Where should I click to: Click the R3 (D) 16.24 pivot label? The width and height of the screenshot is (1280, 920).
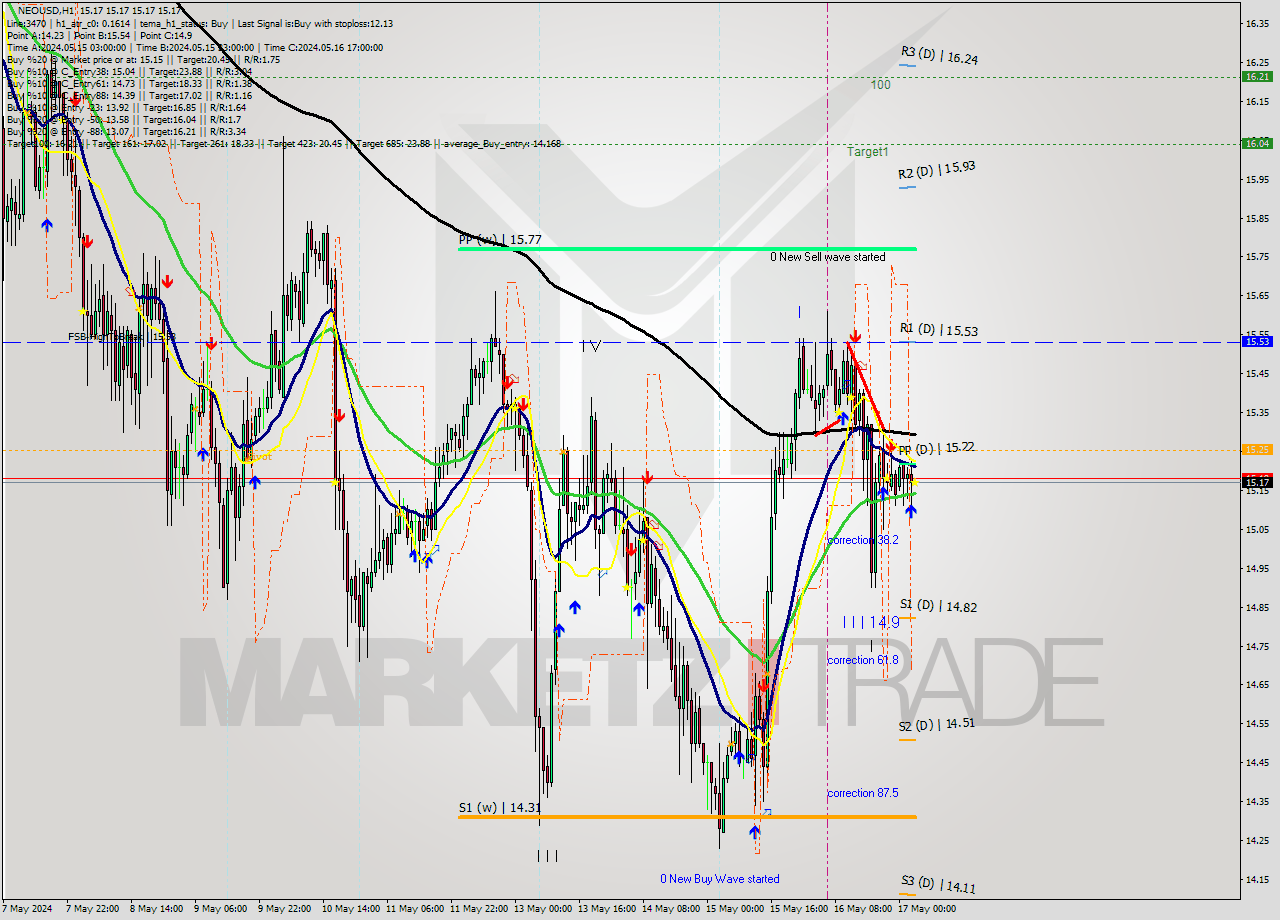tap(939, 56)
